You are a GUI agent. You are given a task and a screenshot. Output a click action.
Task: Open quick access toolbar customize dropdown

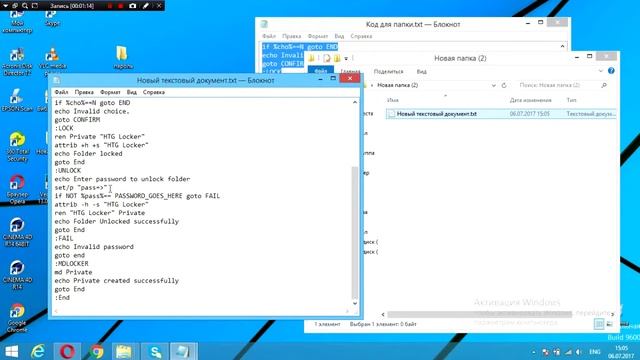click(346, 58)
